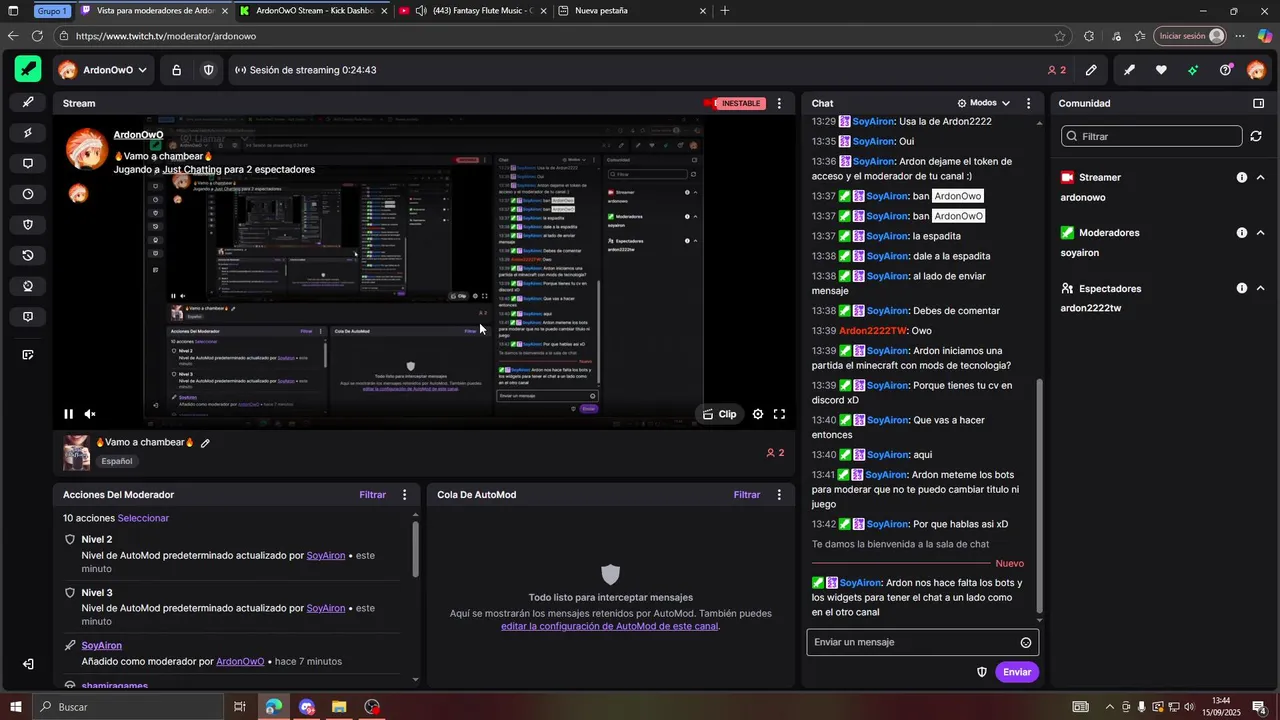Open the edit layout icon in sidebar
The image size is (1280, 720).
pyautogui.click(x=28, y=355)
